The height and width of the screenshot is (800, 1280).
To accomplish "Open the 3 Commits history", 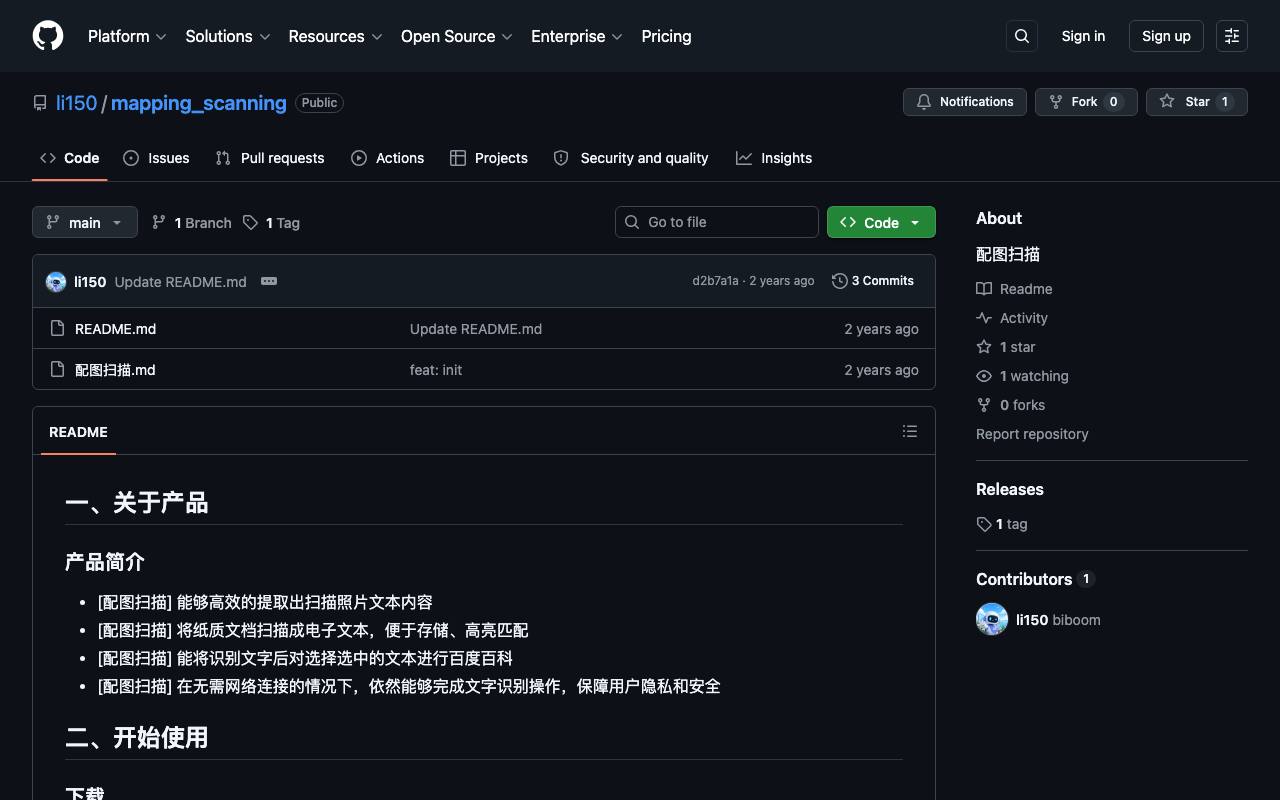I will (x=873, y=281).
